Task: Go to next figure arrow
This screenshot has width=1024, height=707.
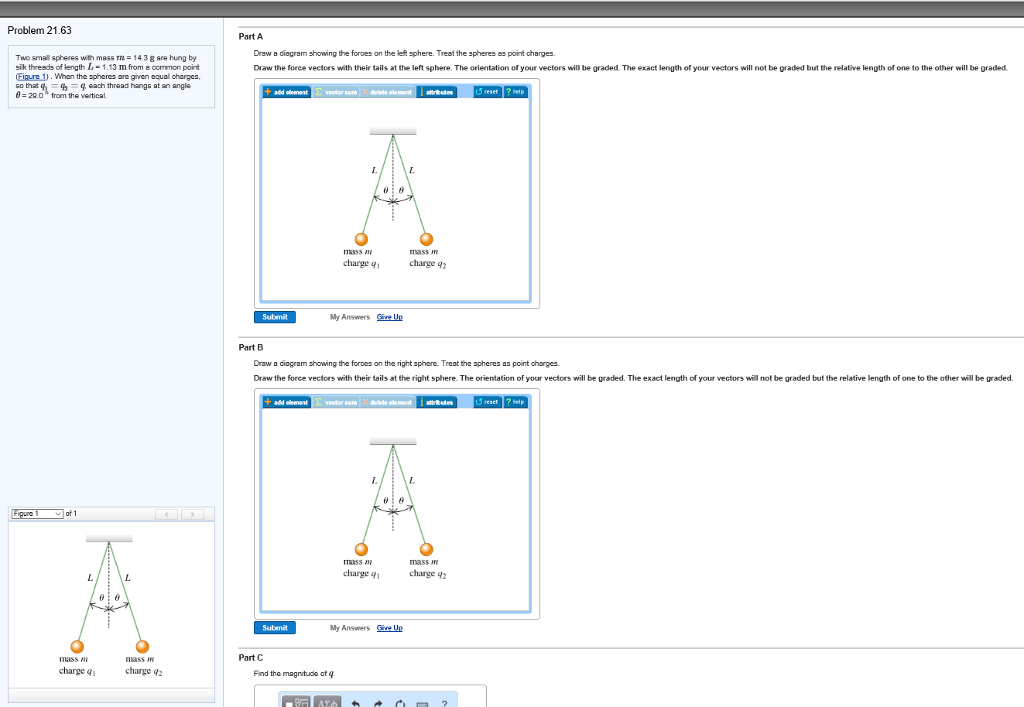Action: click(x=192, y=514)
